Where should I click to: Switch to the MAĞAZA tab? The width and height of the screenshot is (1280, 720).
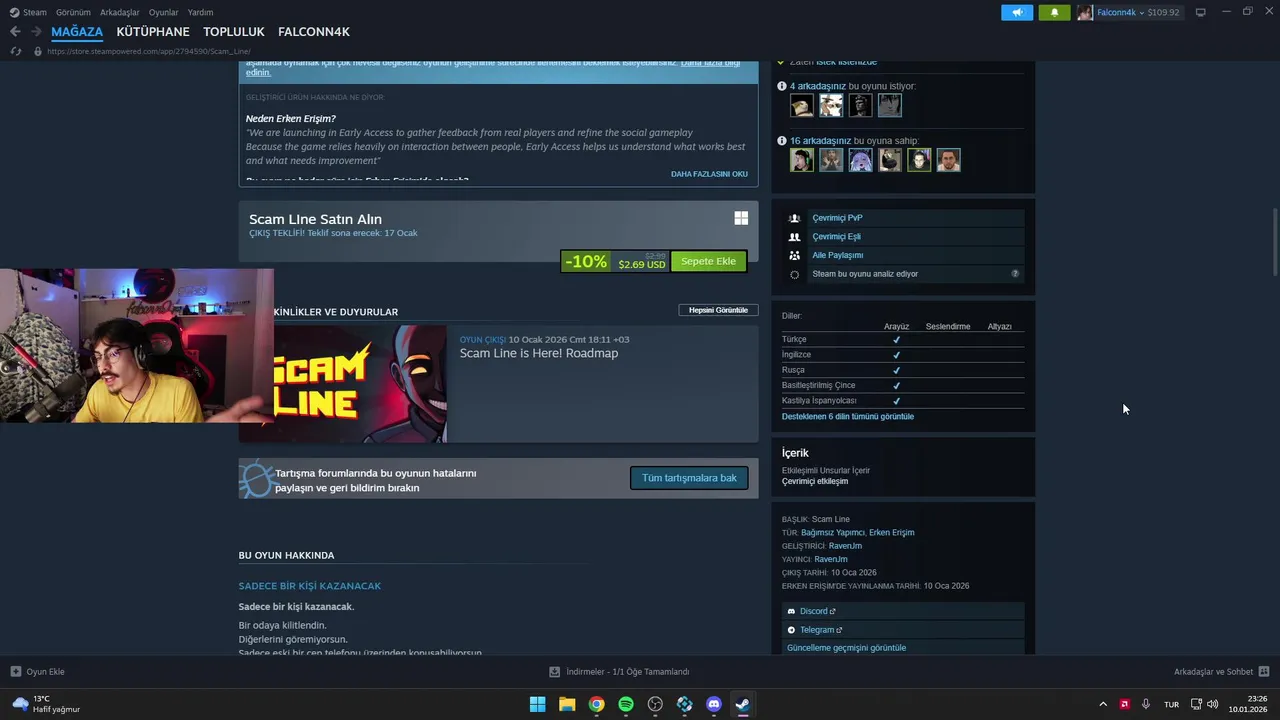(x=77, y=32)
